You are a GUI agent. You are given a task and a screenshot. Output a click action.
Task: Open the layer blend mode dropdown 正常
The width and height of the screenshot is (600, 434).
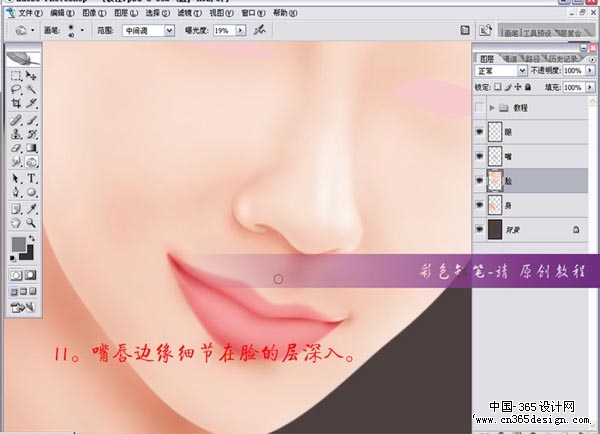pos(501,71)
